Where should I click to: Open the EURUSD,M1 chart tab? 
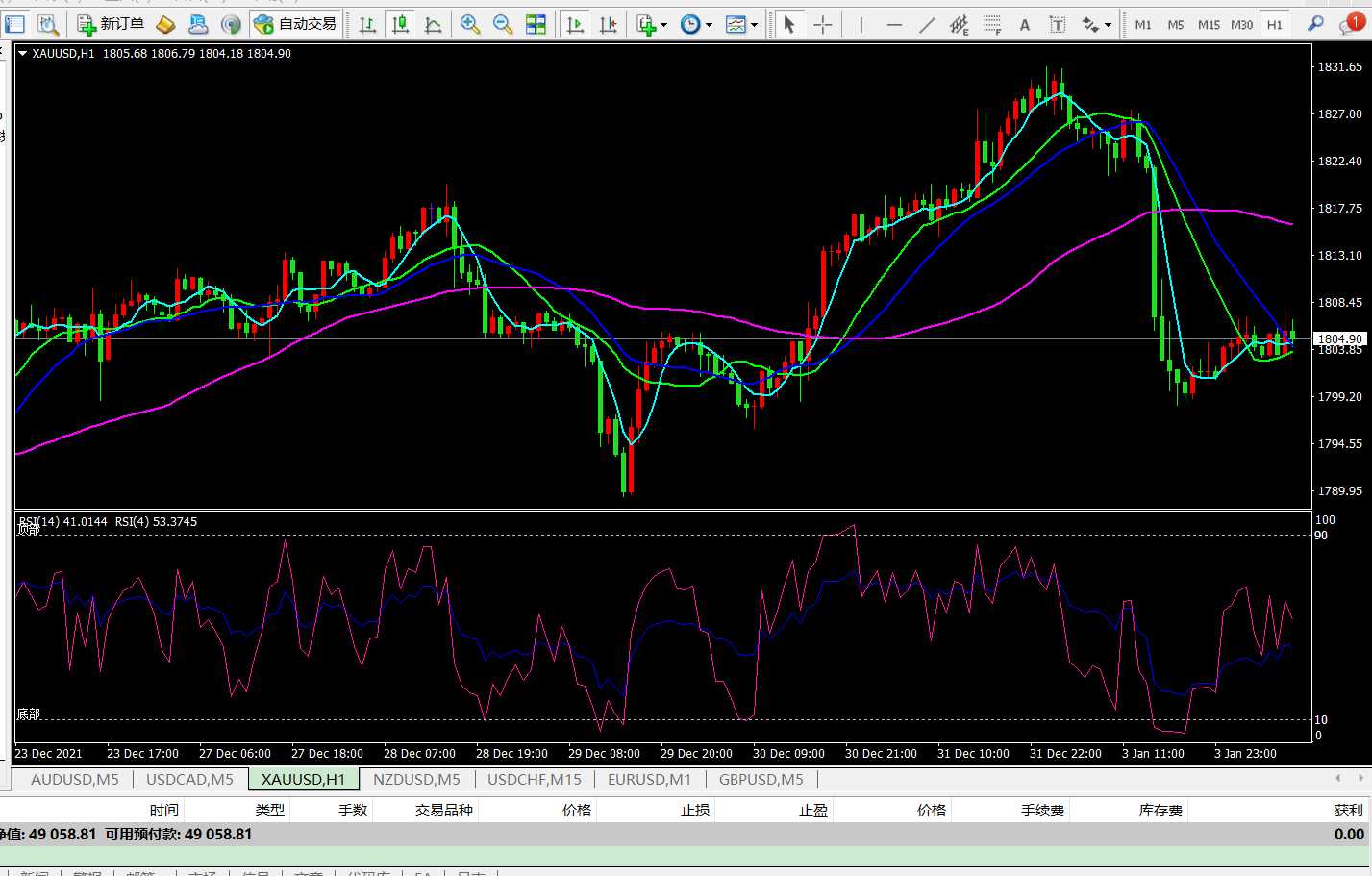click(x=649, y=779)
